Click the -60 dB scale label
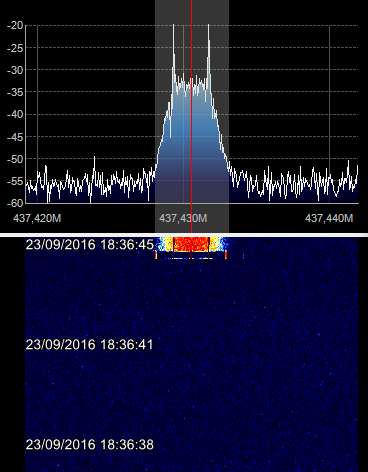This screenshot has width=368, height=472. [15, 203]
